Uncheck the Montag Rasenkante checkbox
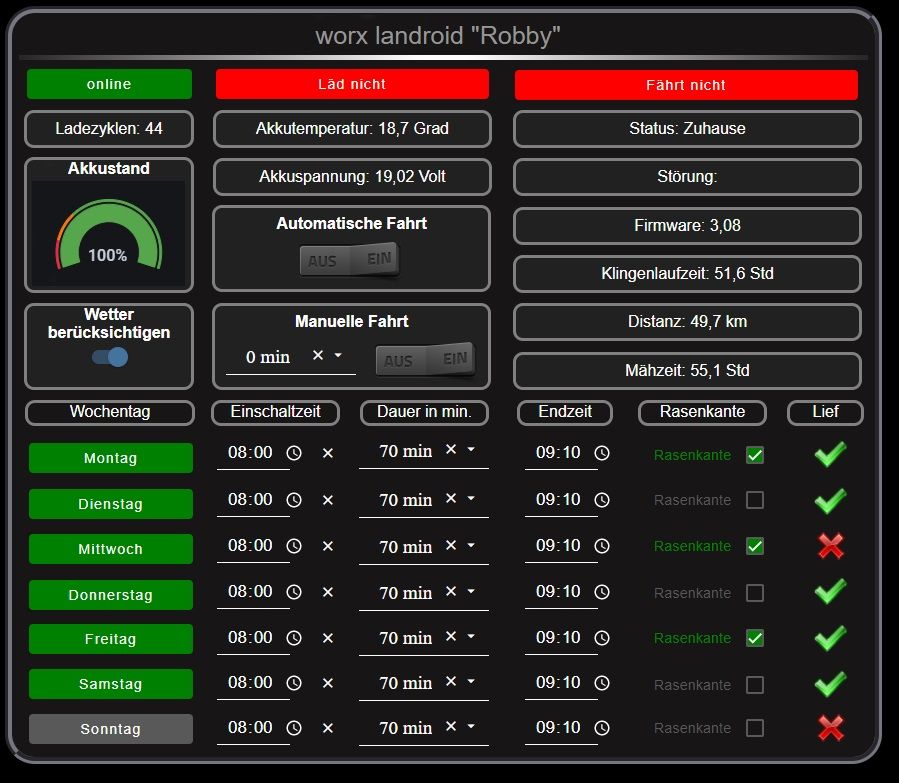Screen dimensions: 899x783 tap(755, 455)
